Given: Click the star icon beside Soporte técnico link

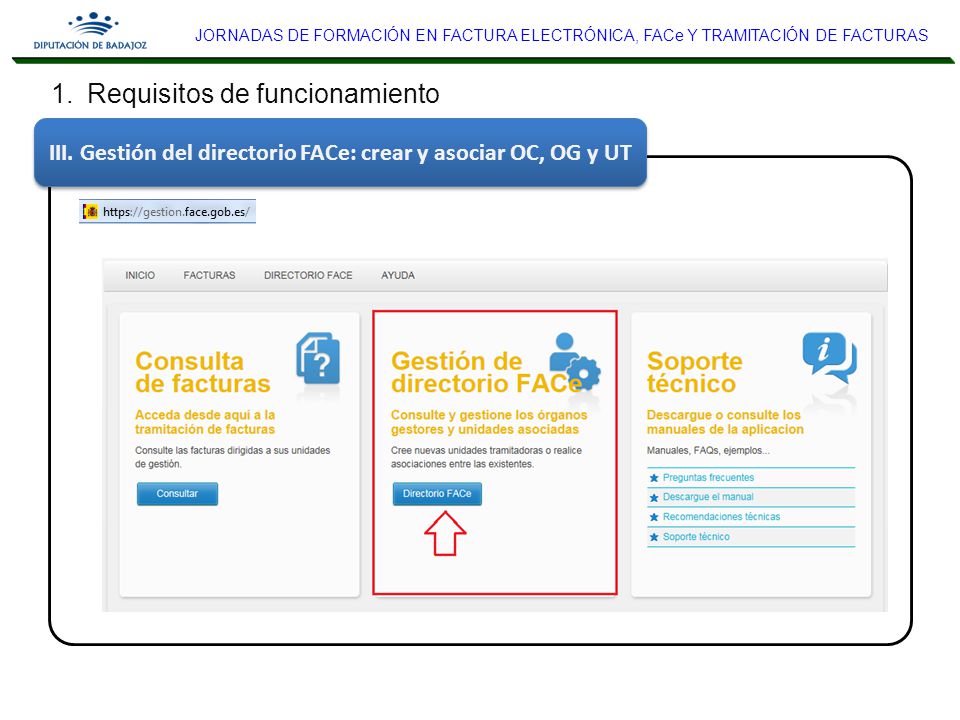Looking at the screenshot, I should tap(654, 537).
